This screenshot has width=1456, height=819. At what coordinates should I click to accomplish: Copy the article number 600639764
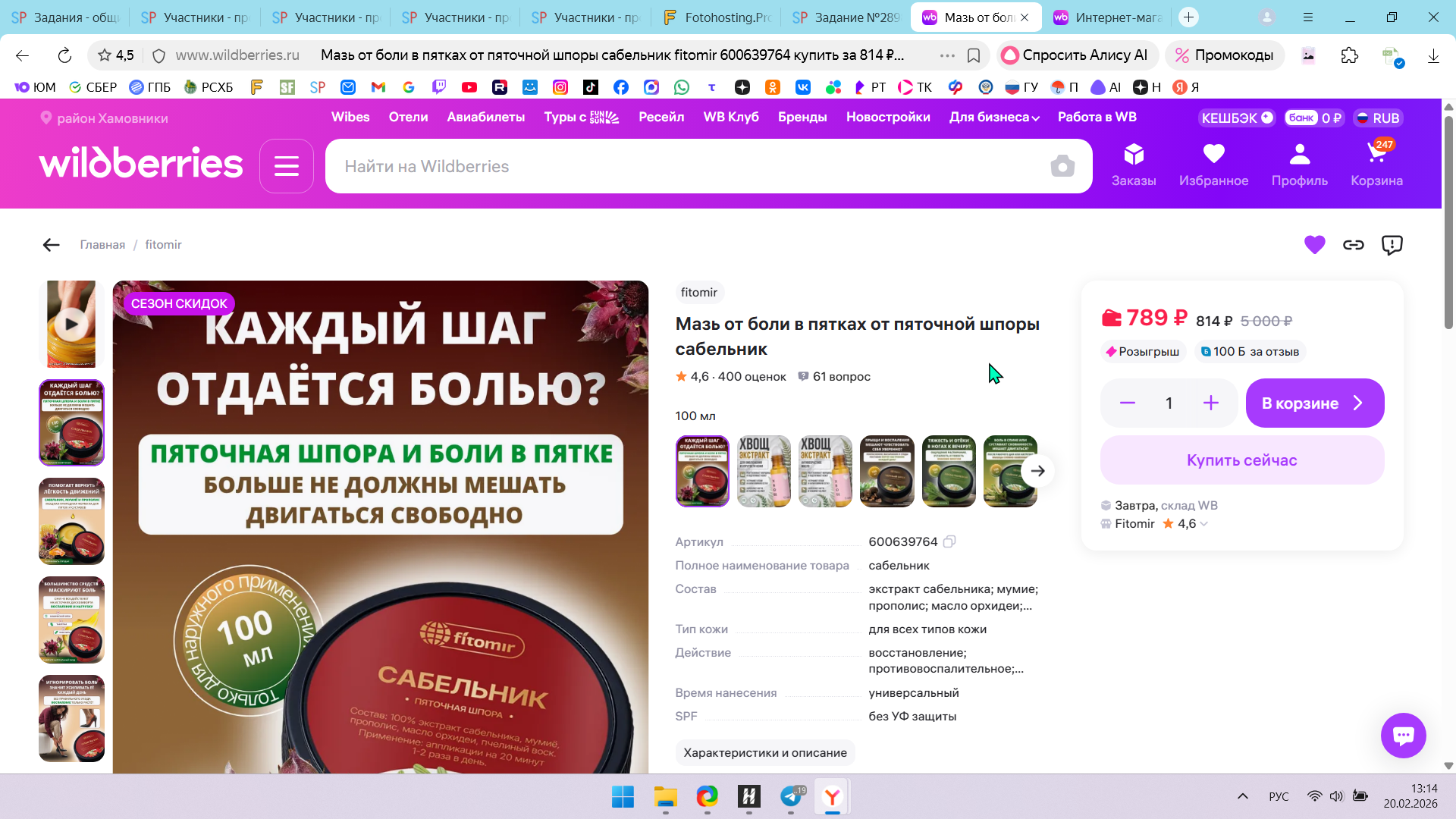pyautogui.click(x=949, y=541)
